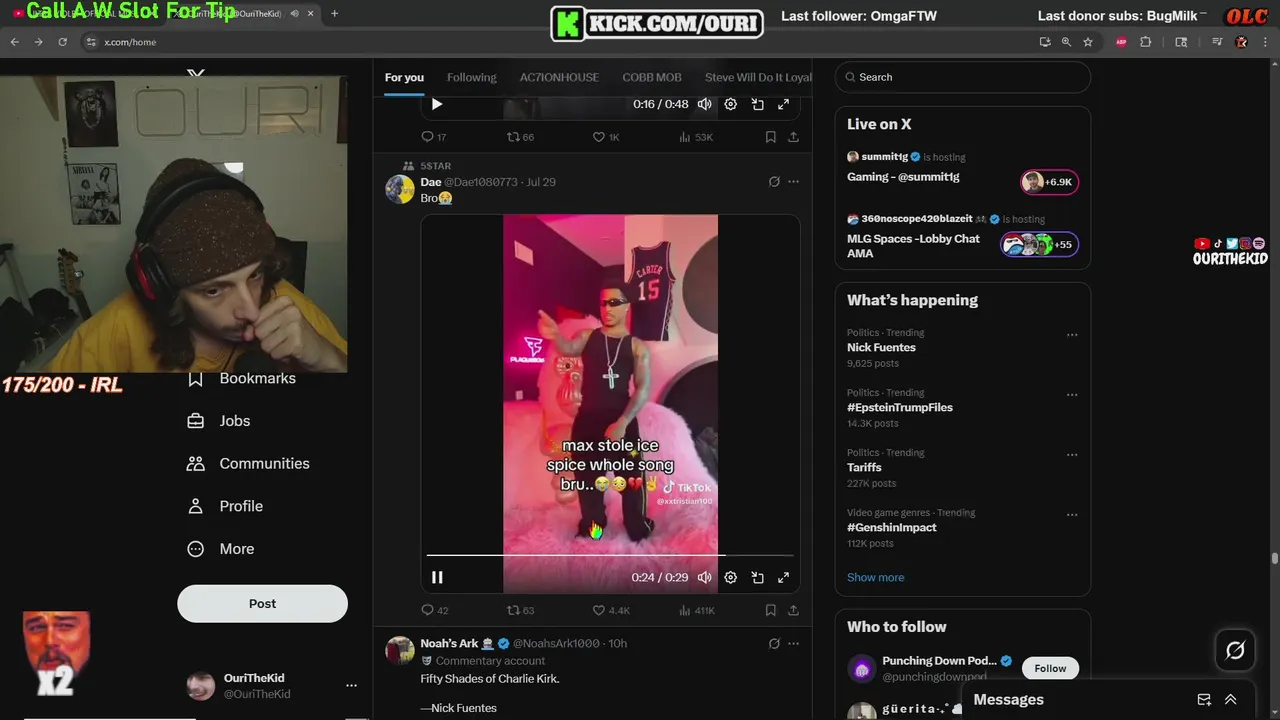Like the Dae post with 4.4K likes
The width and height of the screenshot is (1280, 720).
click(611, 610)
